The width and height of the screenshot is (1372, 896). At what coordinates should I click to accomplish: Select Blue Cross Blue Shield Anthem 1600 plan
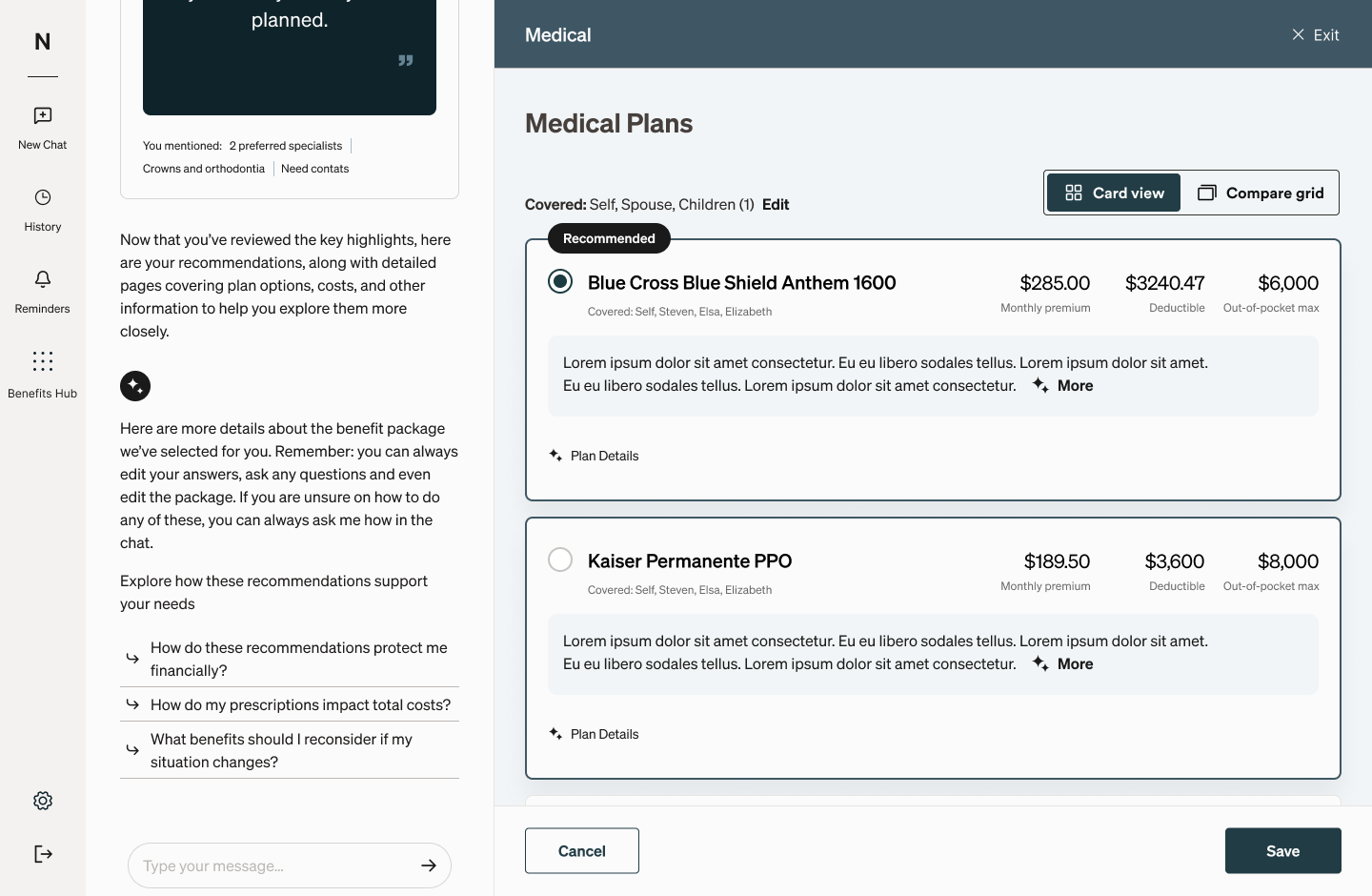click(x=560, y=281)
